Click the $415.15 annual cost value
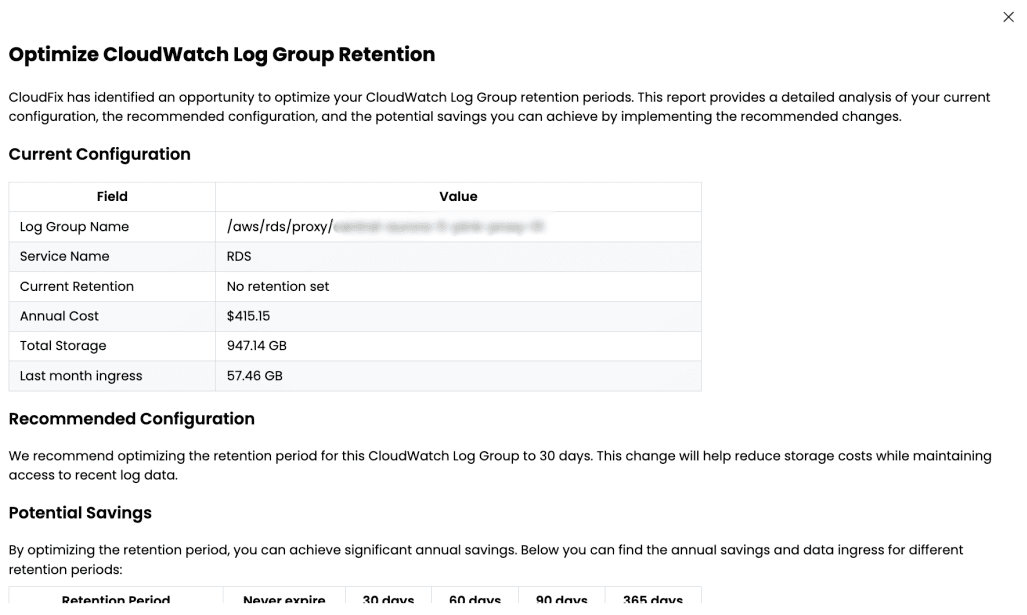This screenshot has width=1027, height=615. [248, 316]
